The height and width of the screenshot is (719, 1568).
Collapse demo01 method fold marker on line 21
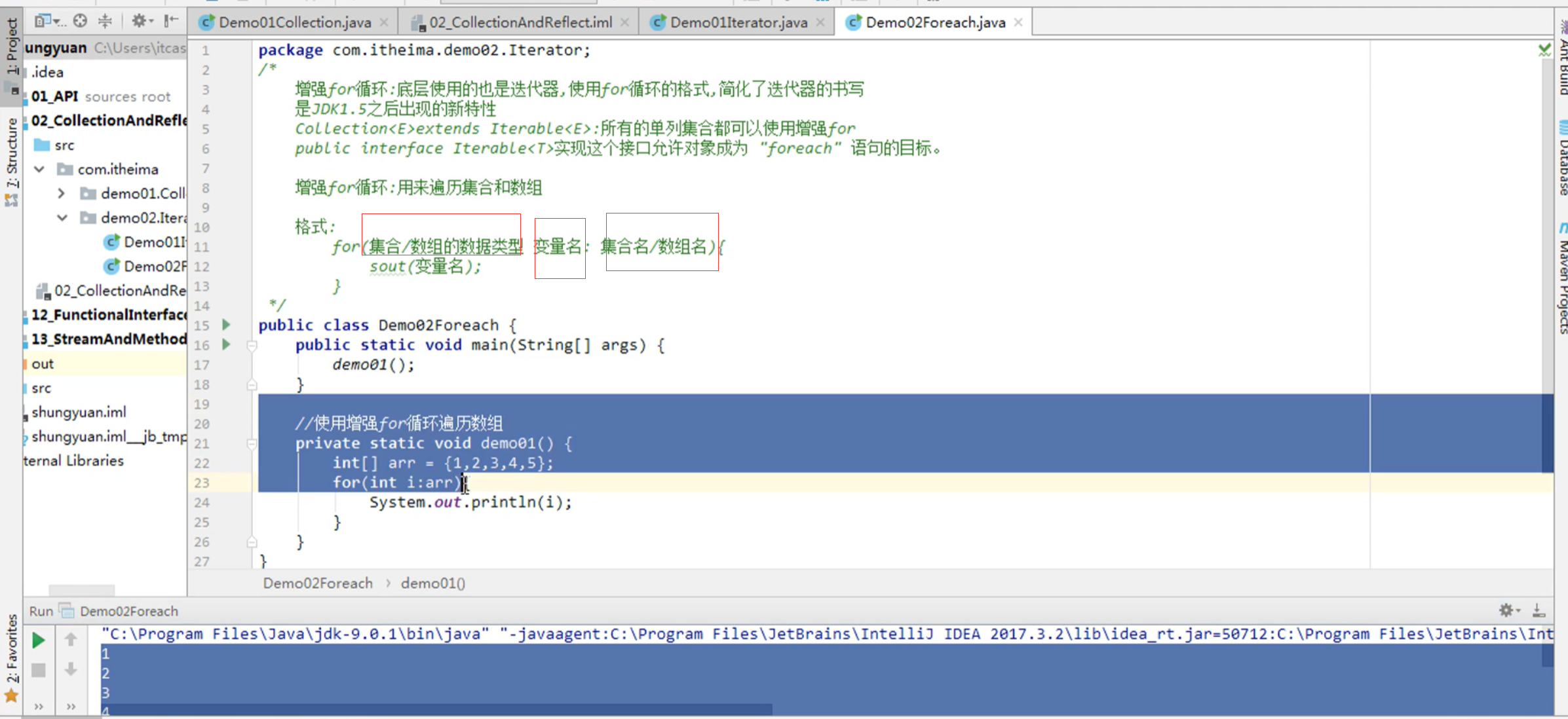(x=252, y=444)
